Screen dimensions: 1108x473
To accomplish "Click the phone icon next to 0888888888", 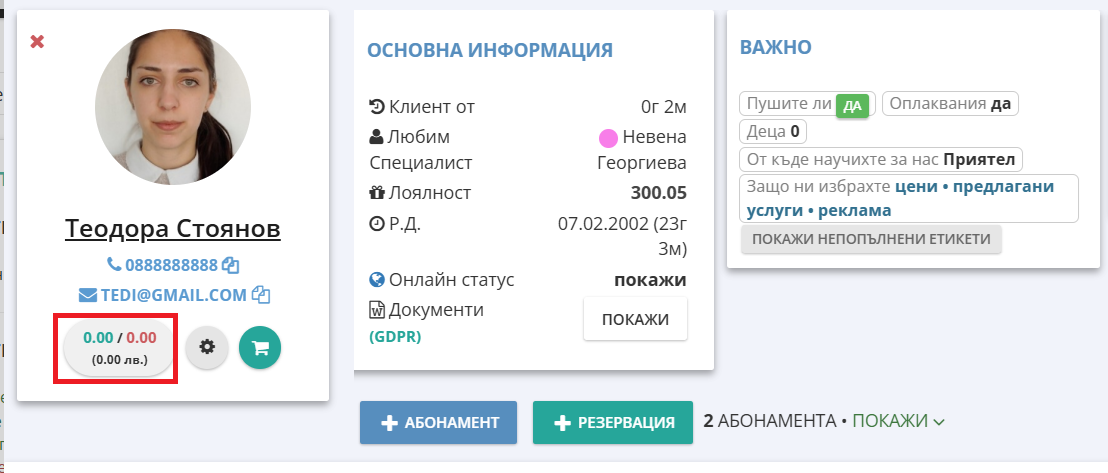I will point(113,266).
